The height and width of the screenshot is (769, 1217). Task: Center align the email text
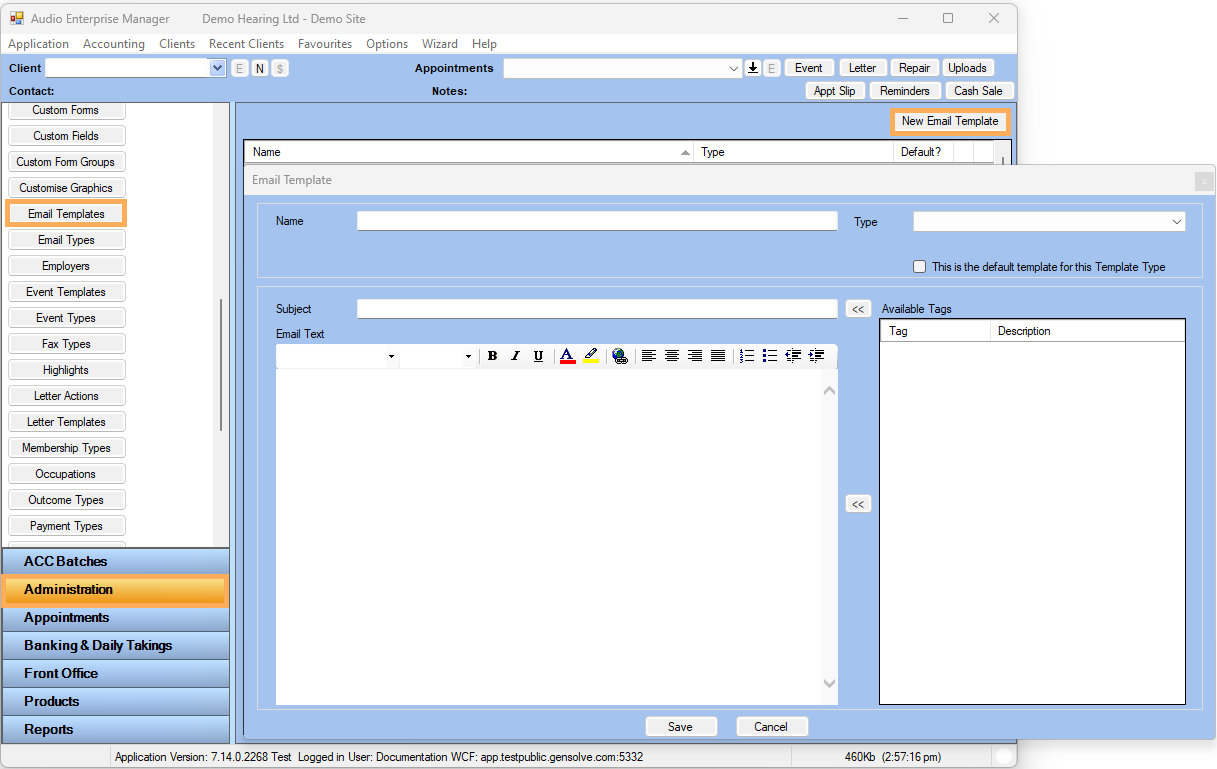(672, 356)
